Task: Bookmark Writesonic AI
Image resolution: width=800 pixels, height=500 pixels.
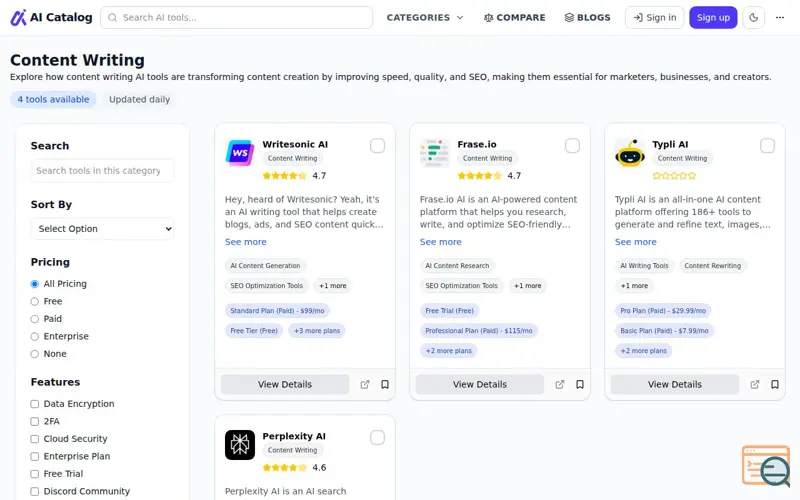Action: (385, 384)
